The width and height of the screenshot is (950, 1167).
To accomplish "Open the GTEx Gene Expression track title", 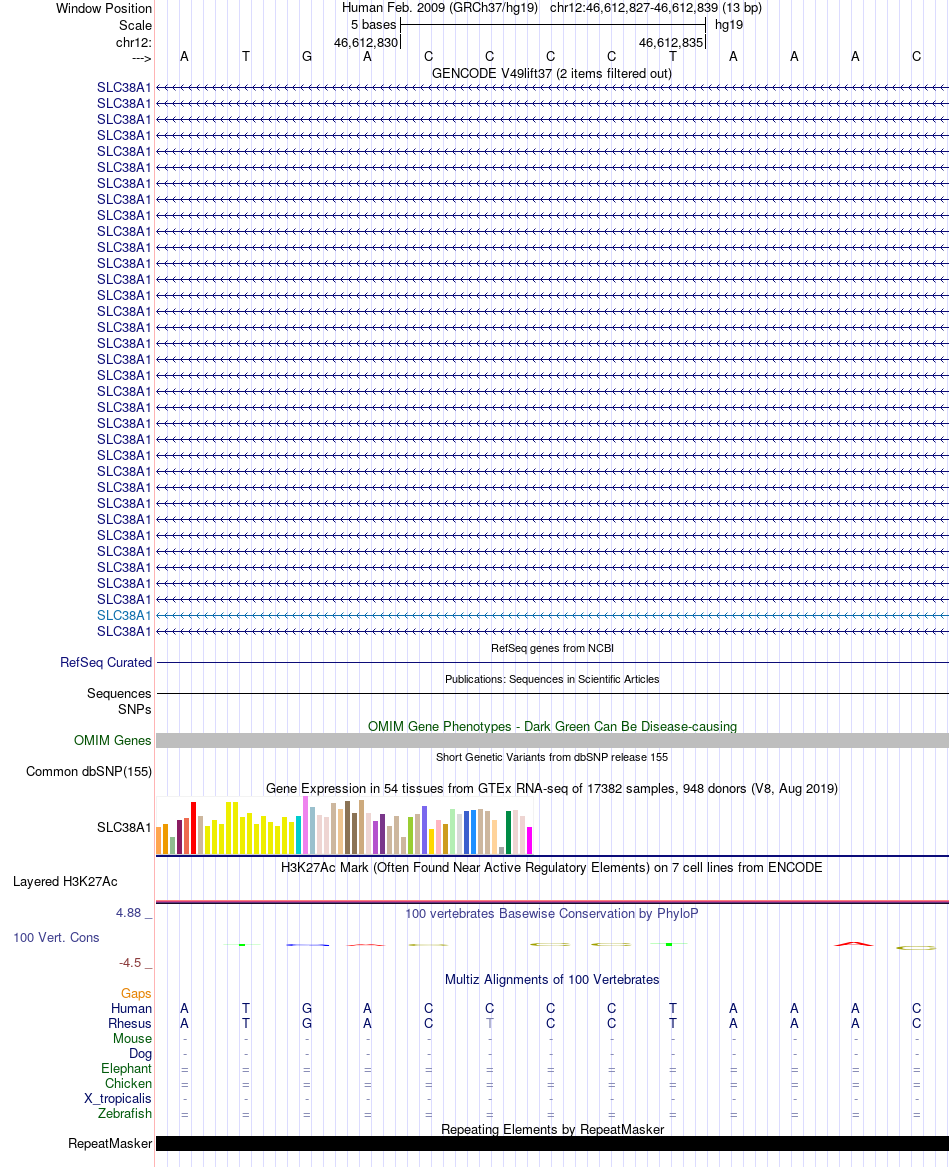I will coord(552,788).
